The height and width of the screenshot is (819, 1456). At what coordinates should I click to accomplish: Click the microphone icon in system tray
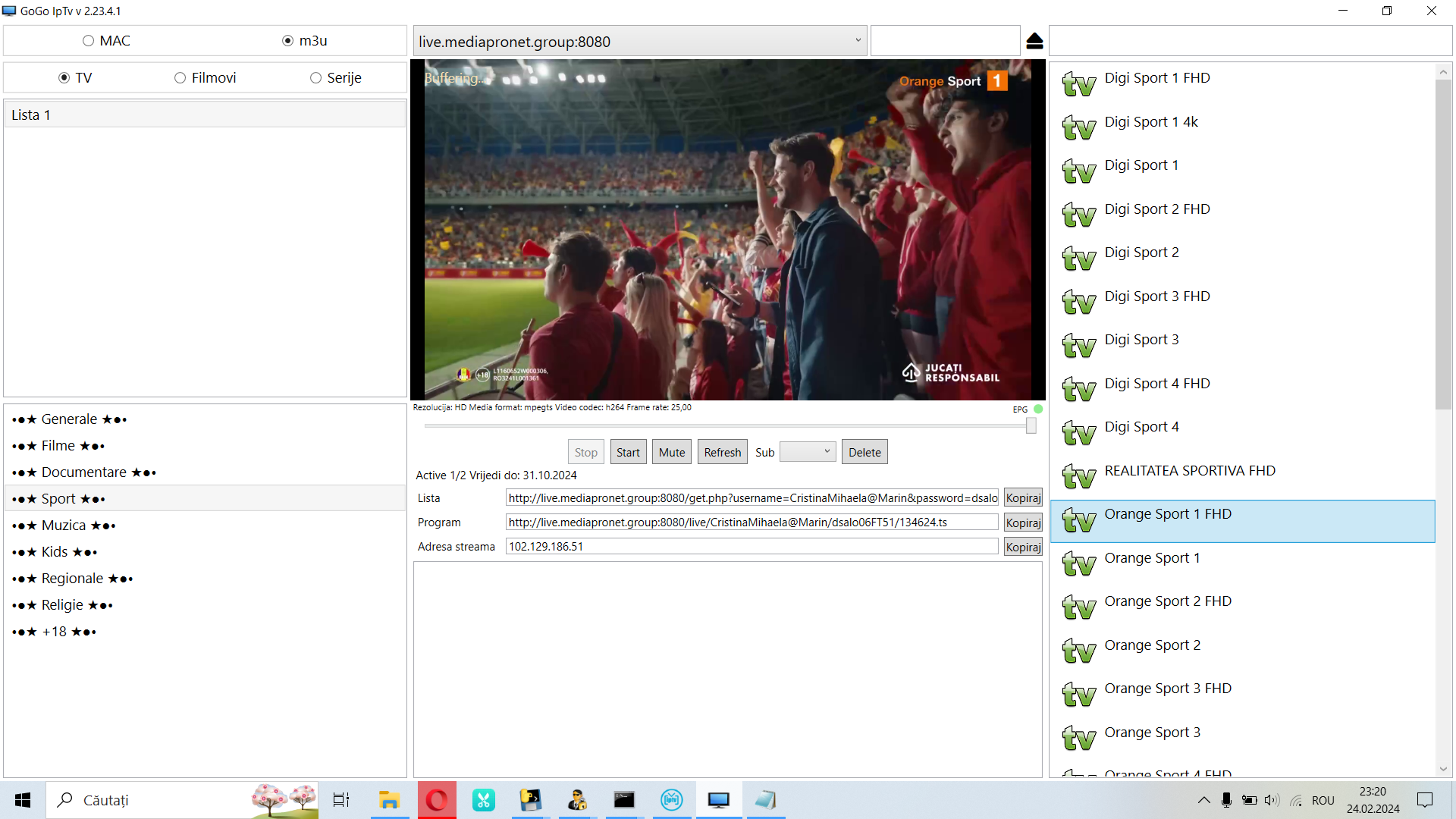1226,800
